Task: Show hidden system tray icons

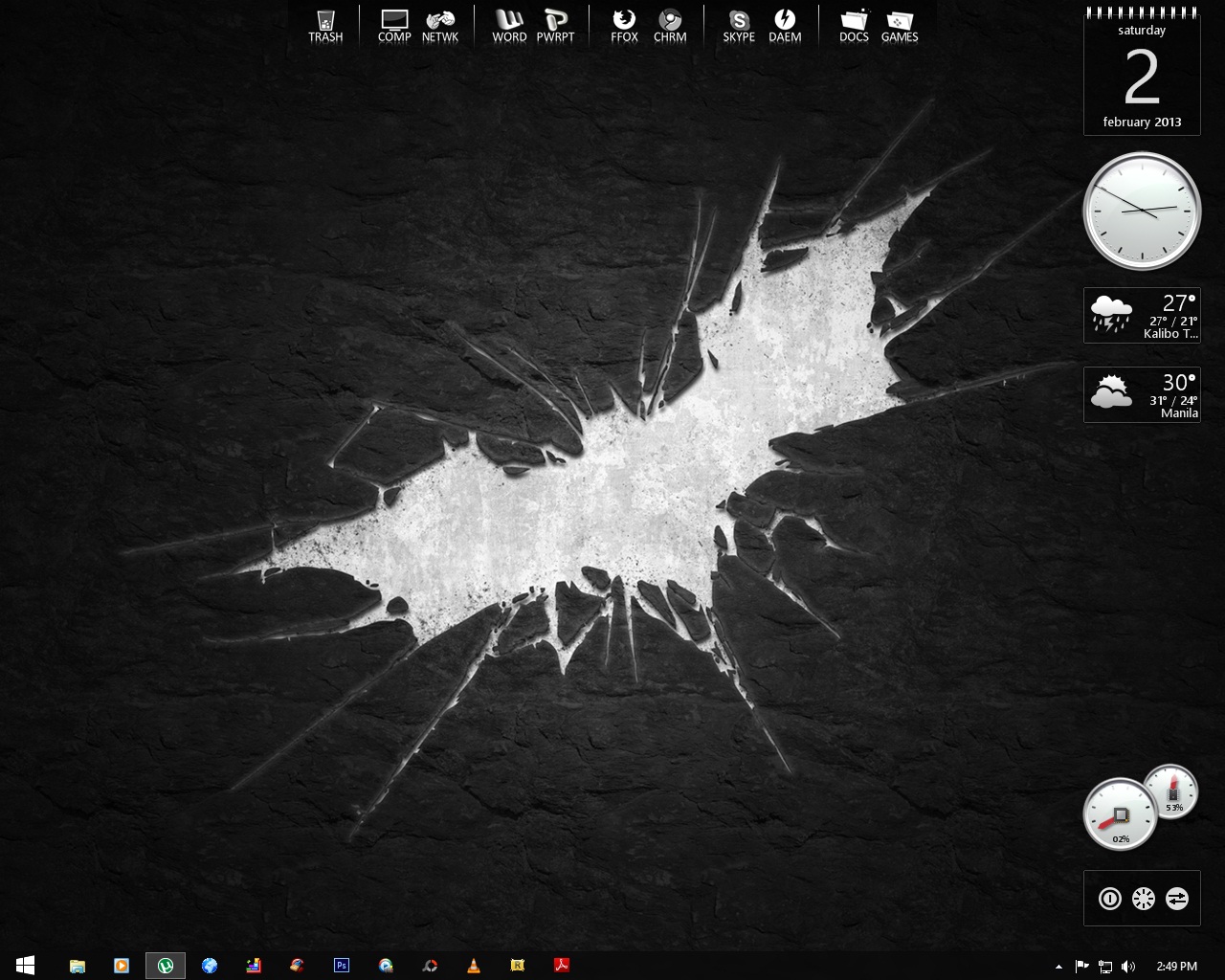Action: (x=1058, y=967)
